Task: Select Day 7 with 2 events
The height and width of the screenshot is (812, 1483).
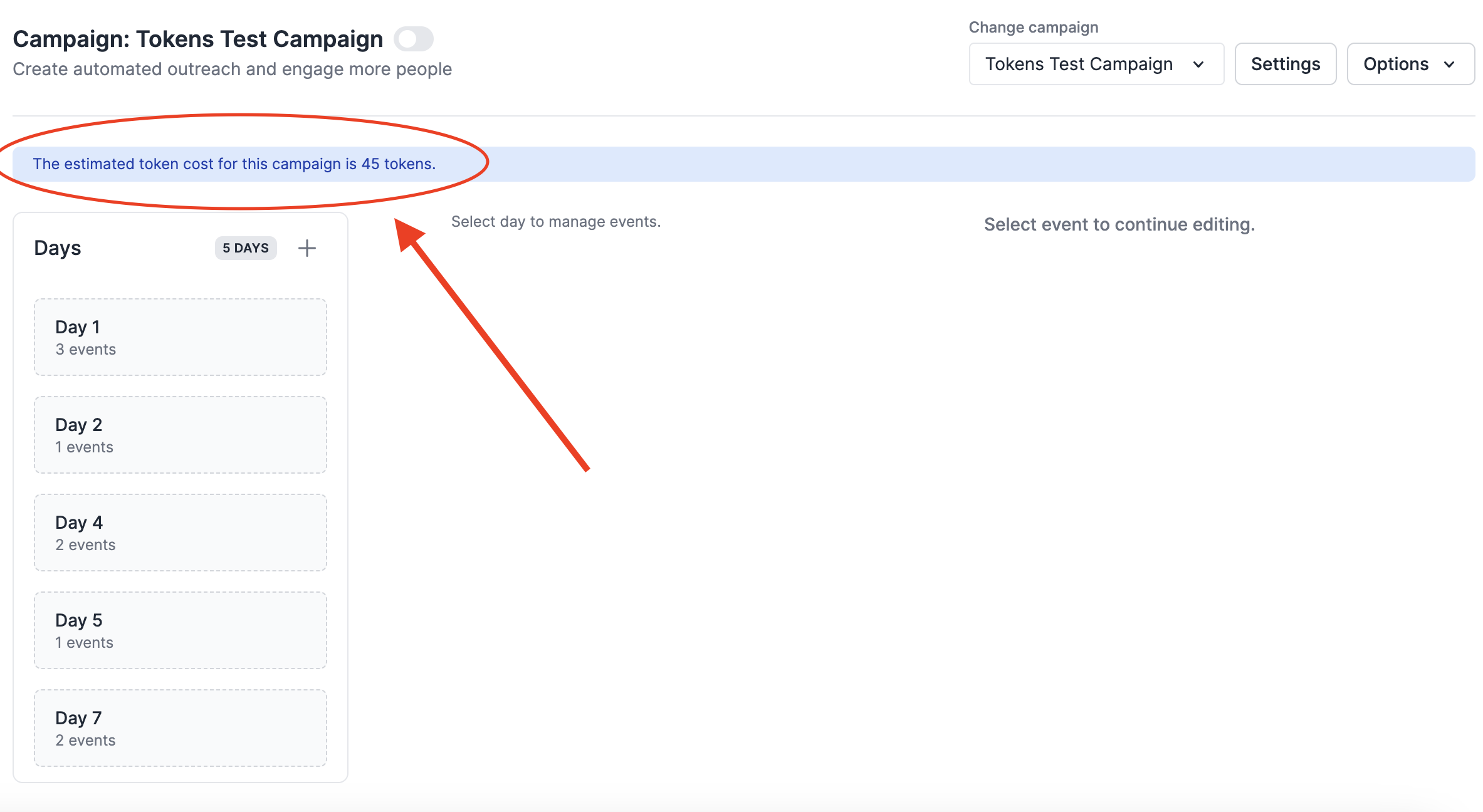Action: (180, 728)
